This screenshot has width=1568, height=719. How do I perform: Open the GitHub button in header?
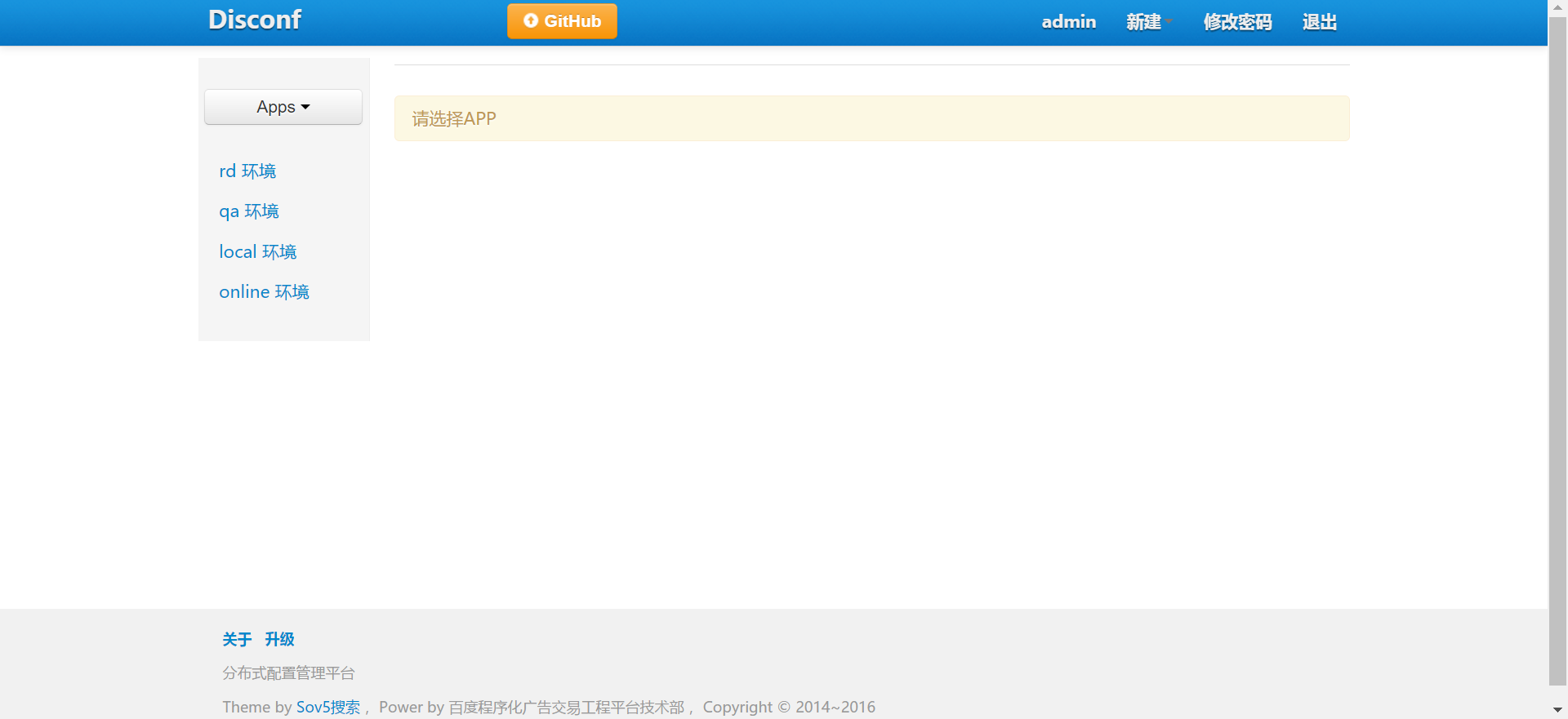click(562, 21)
